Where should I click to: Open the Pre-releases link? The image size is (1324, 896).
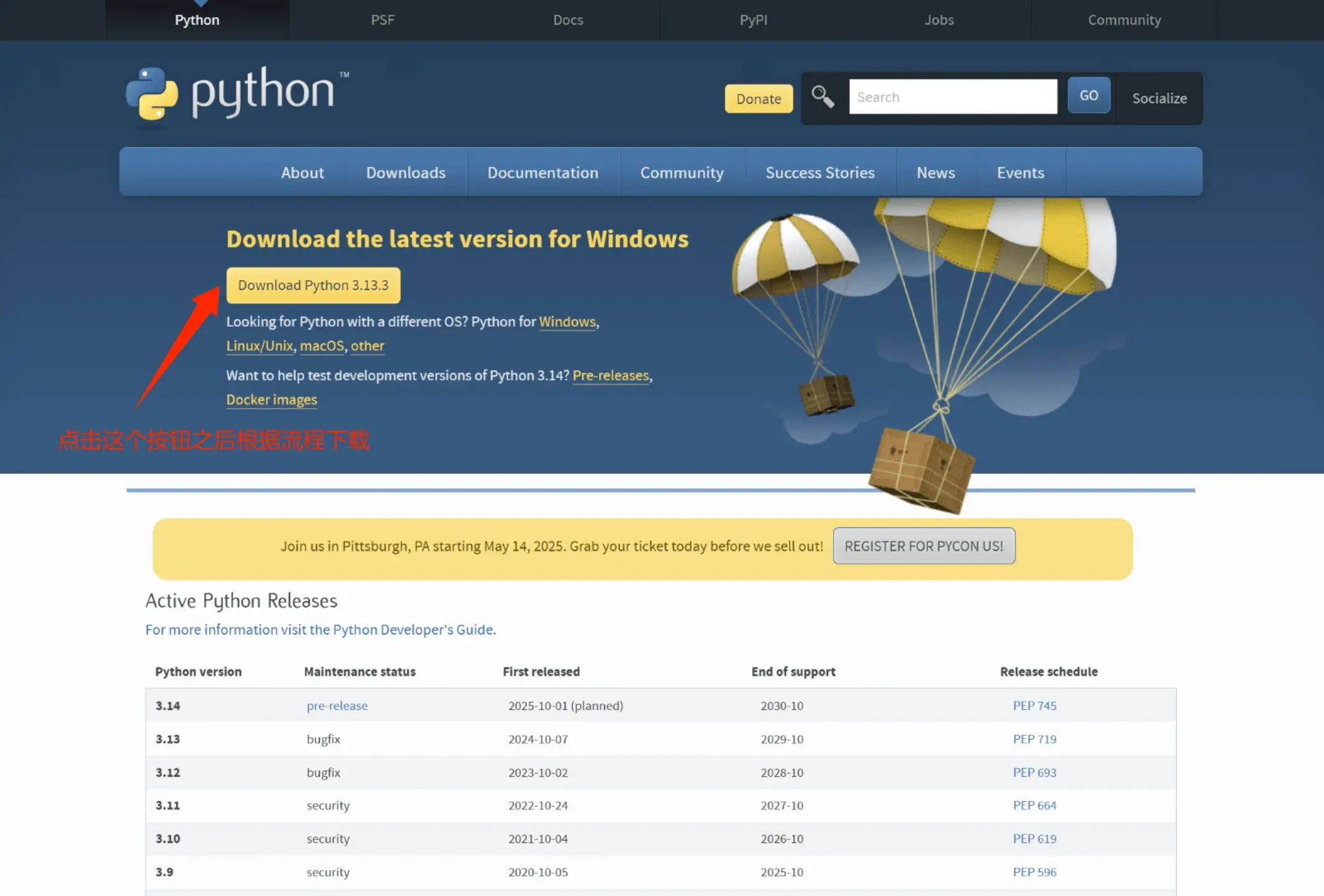pos(611,375)
